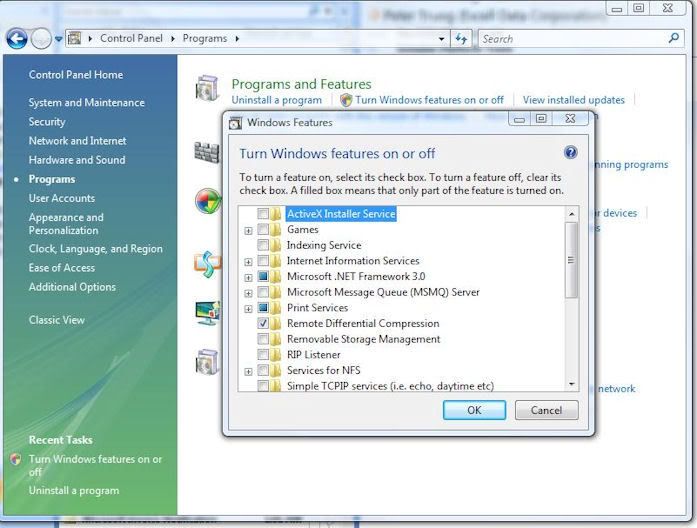The image size is (697, 528).
Task: Click recent task Turn Windows features on or off
Action: tap(95, 465)
